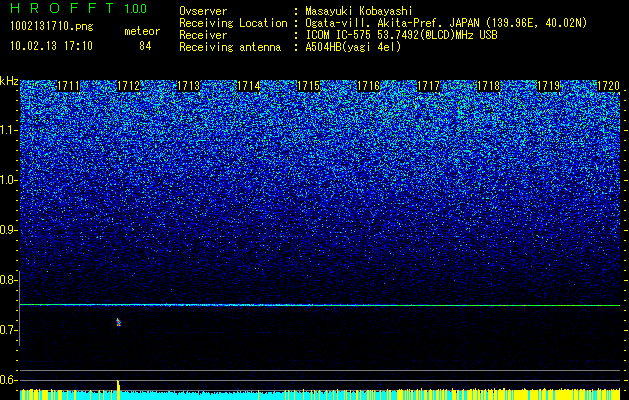
Task: Click the HROFFT 1.0.0 title text
Action: click(x=79, y=8)
